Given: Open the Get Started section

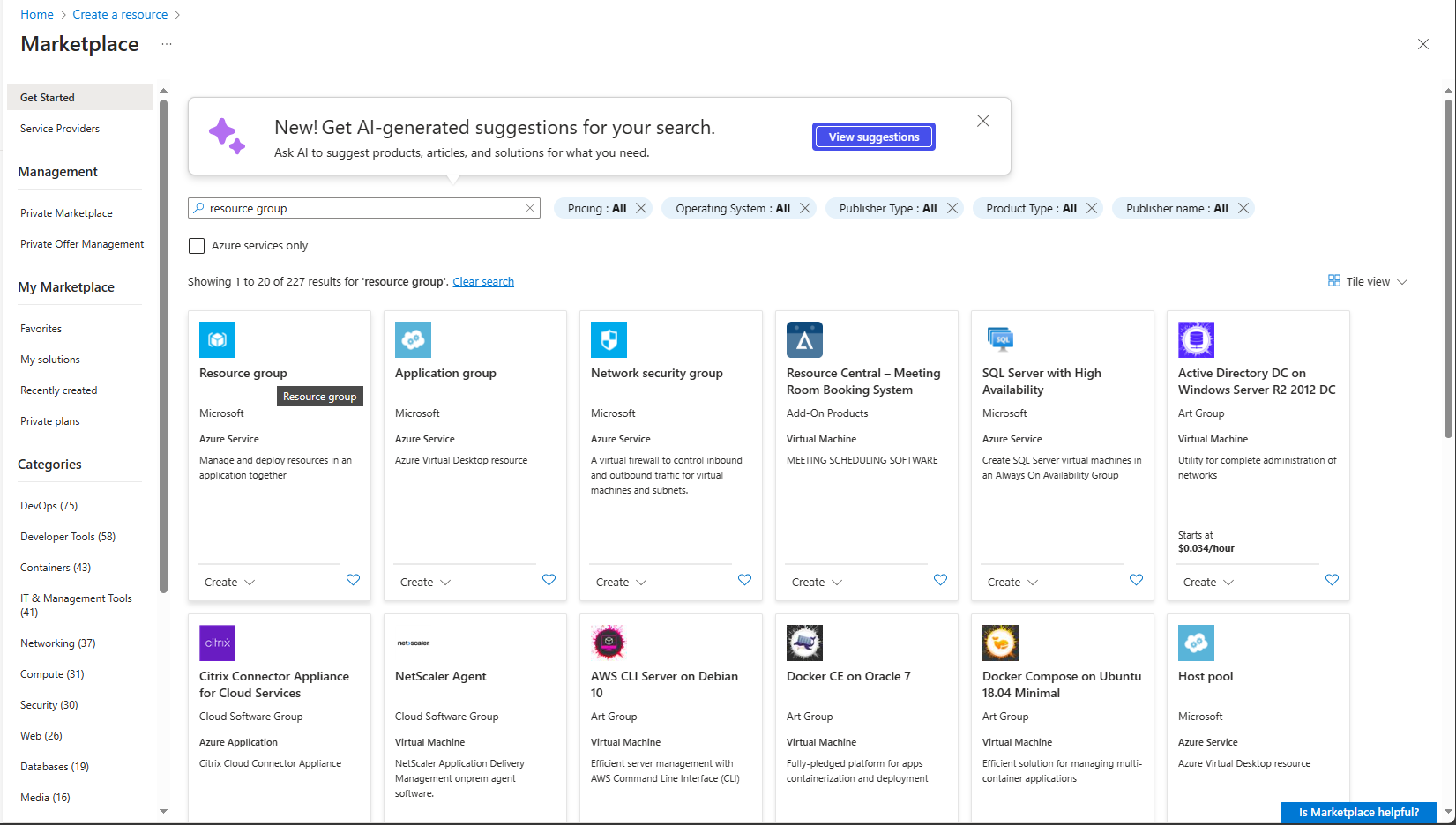Looking at the screenshot, I should (46, 97).
